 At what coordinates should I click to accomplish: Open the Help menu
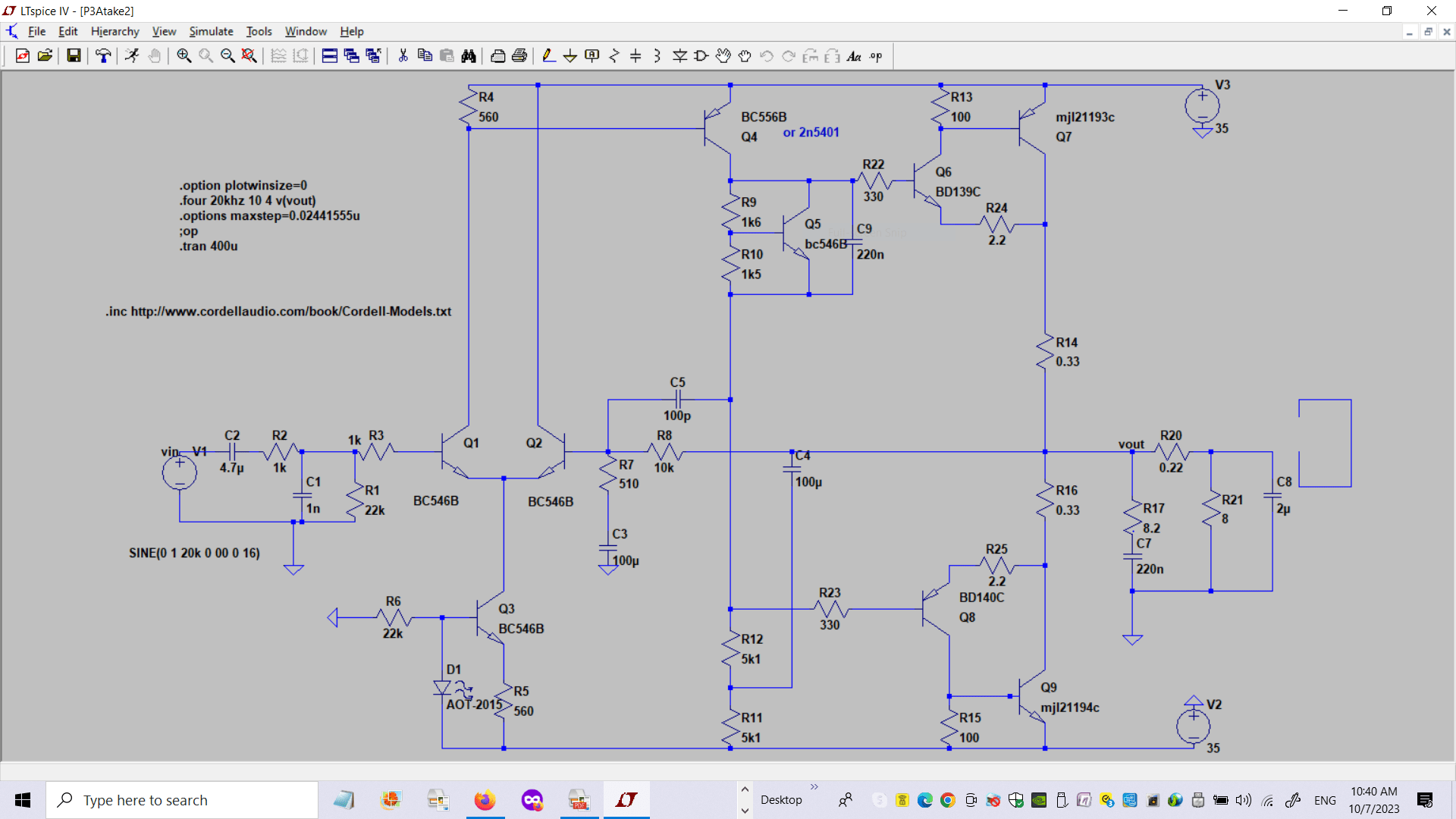click(351, 31)
